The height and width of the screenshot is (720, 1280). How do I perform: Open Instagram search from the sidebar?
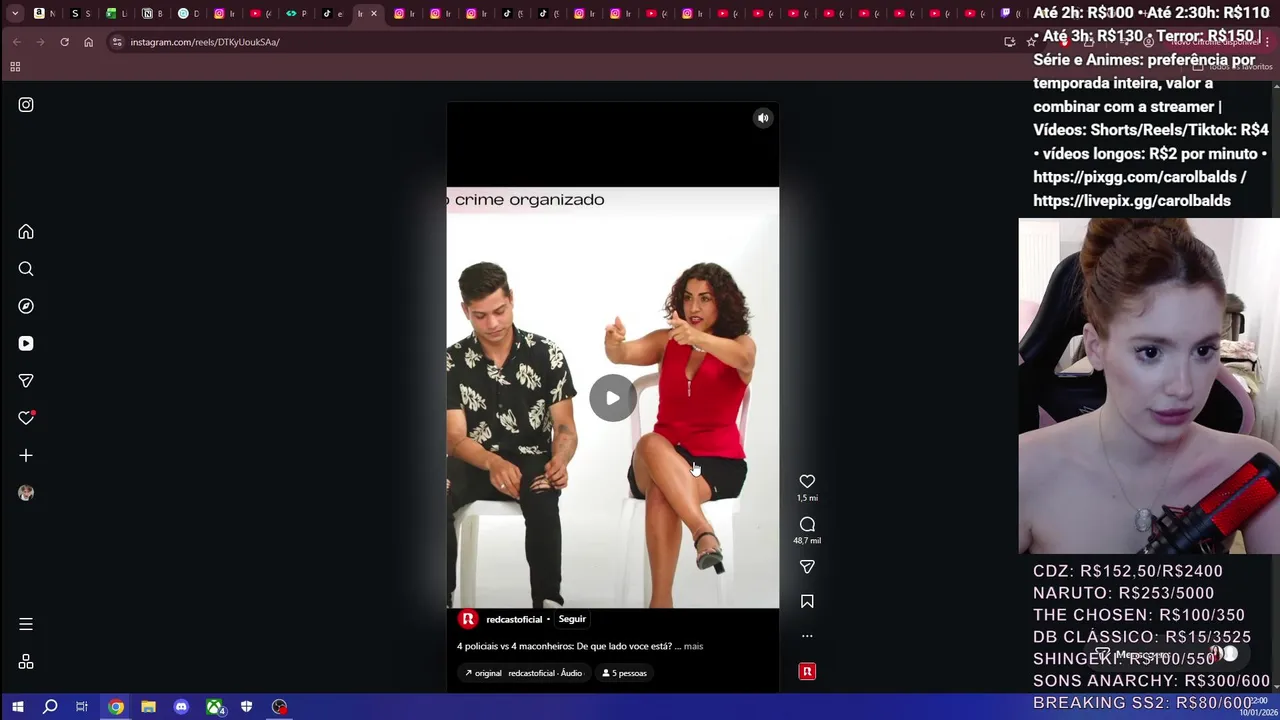pyautogui.click(x=26, y=269)
